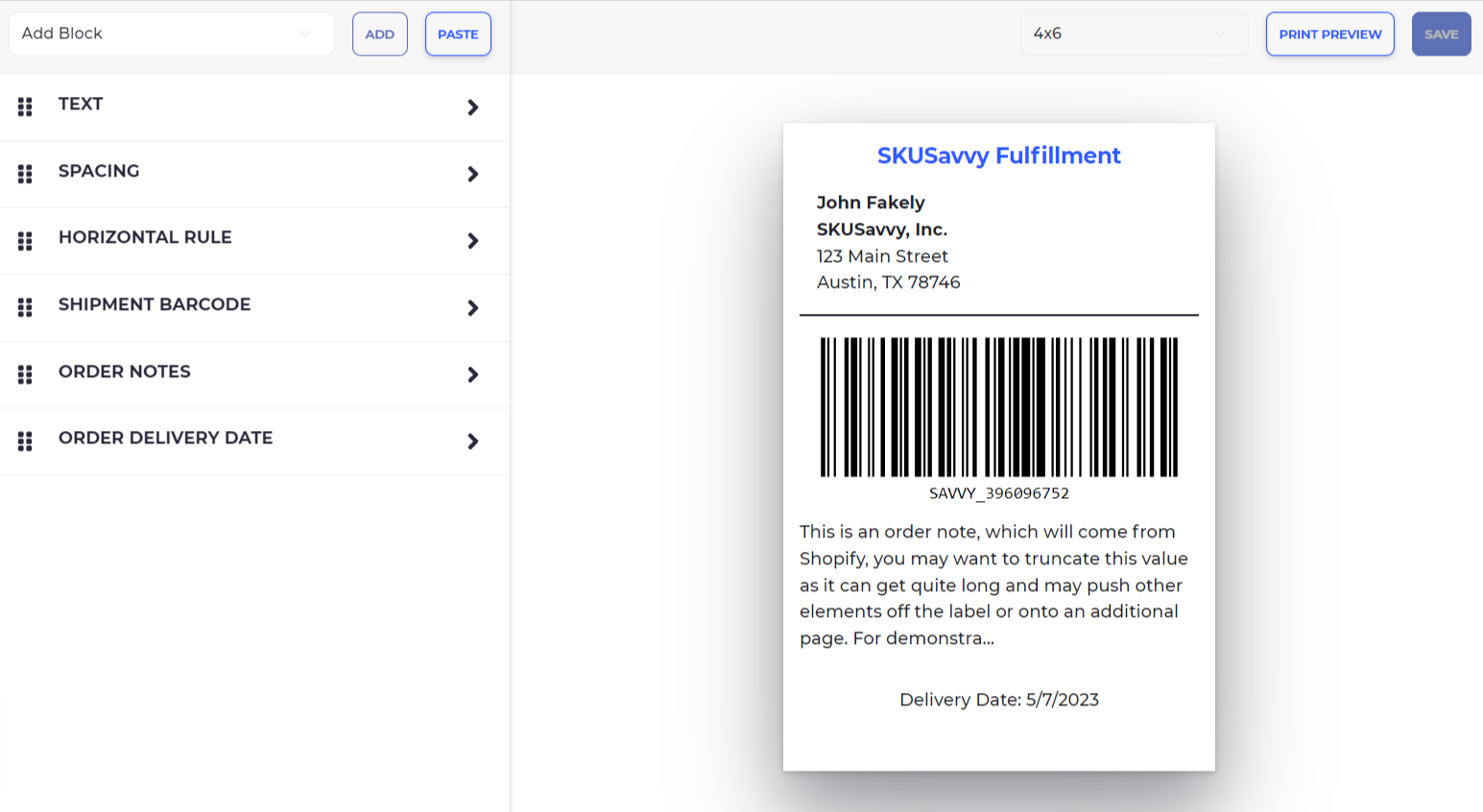Select the ORDER NOTES block label

(125, 371)
